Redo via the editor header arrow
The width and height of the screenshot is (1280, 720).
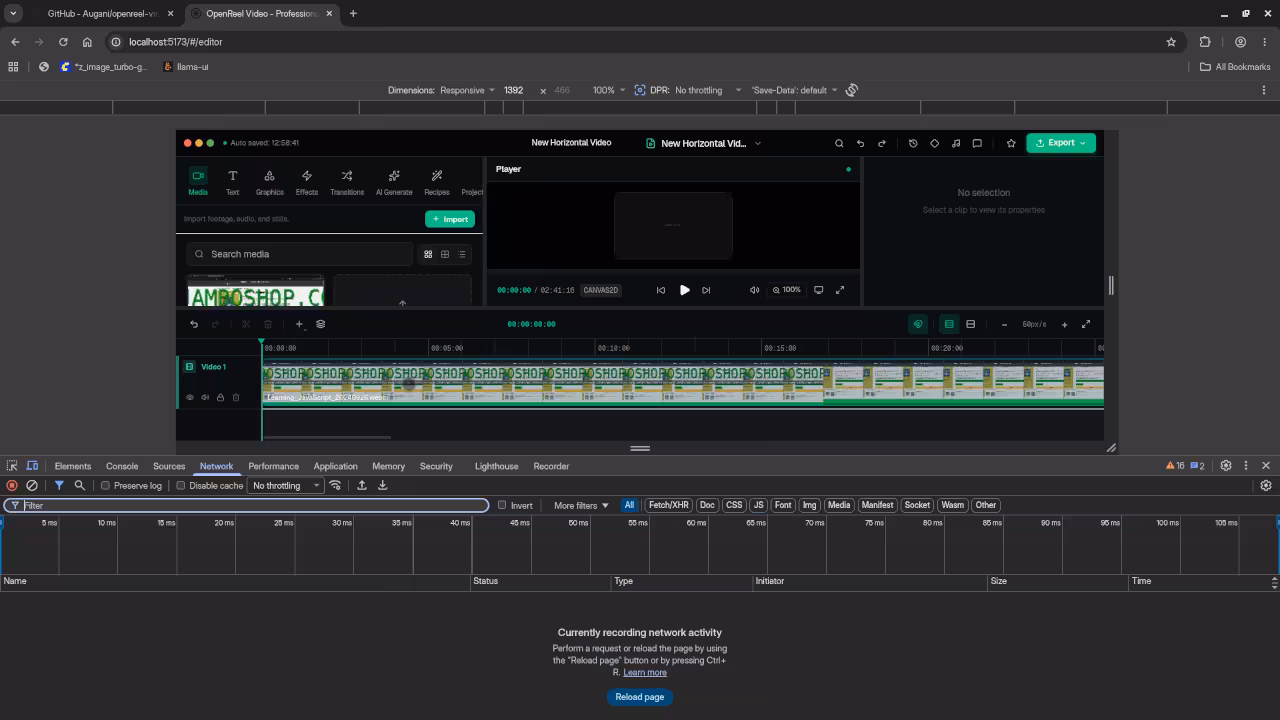tap(881, 143)
